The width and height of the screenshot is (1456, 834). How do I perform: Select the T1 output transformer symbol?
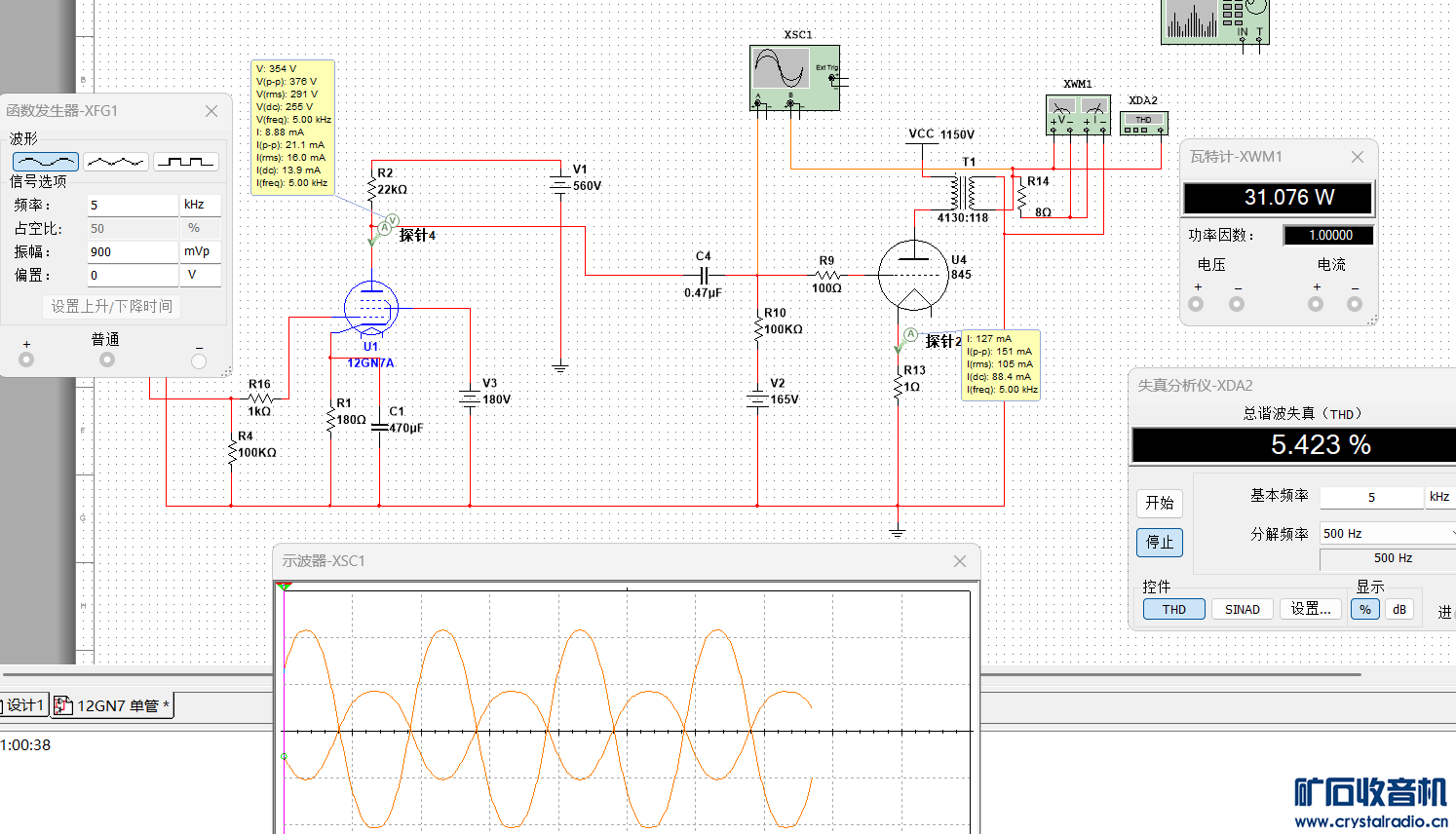tap(966, 193)
